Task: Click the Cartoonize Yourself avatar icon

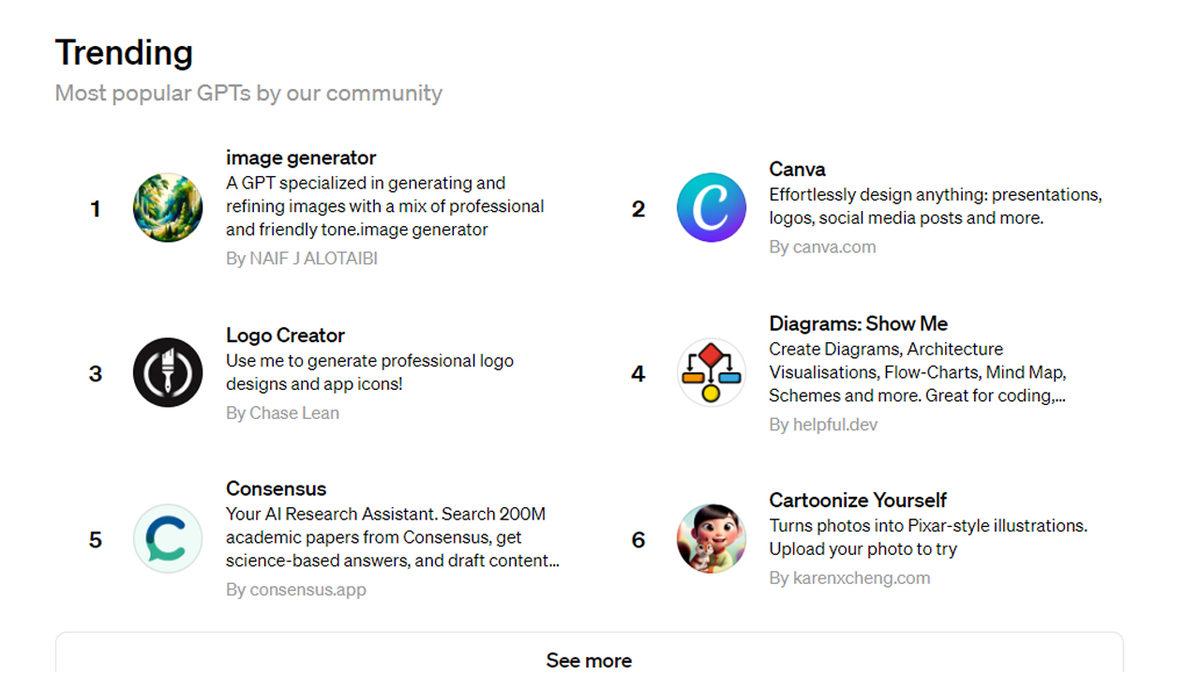Action: click(x=711, y=539)
